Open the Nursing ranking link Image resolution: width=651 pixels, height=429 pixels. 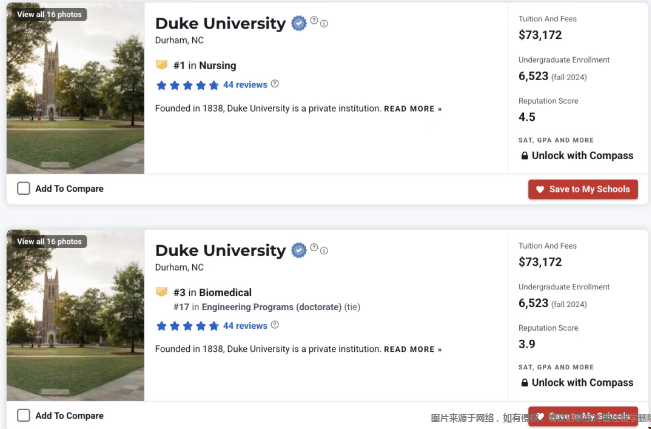(218, 66)
